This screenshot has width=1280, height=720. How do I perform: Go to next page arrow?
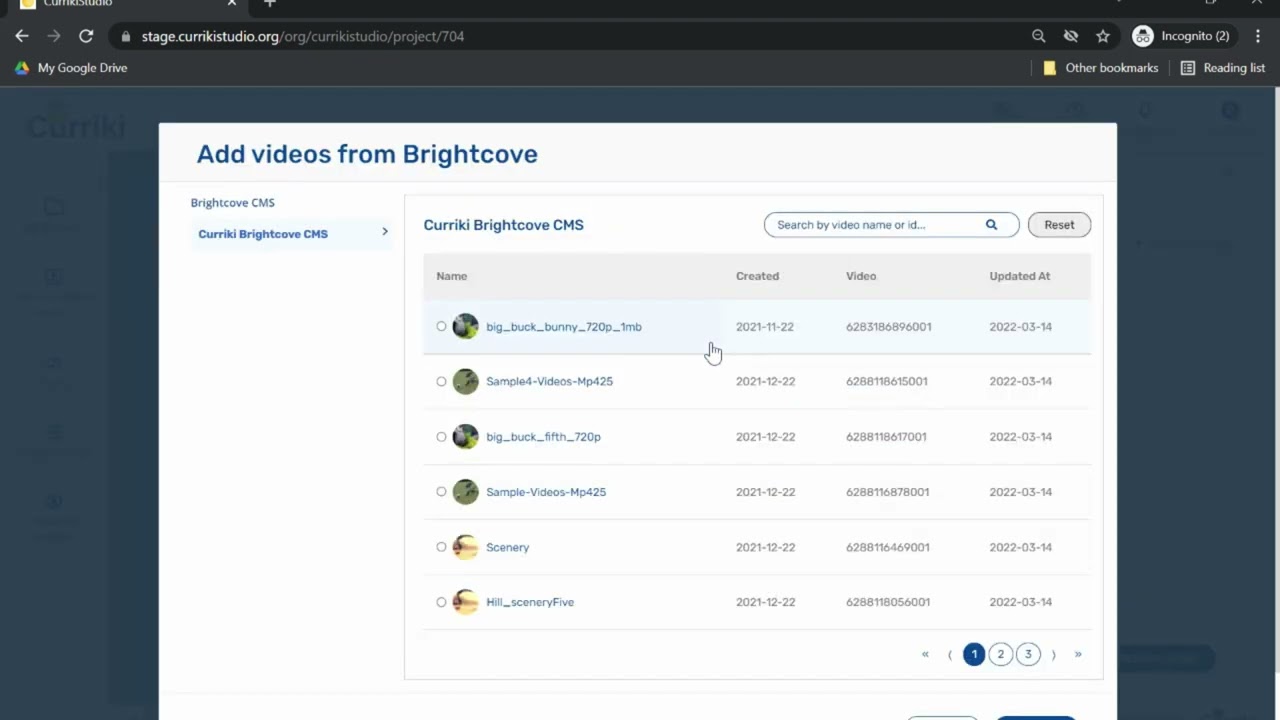pyautogui.click(x=1053, y=655)
